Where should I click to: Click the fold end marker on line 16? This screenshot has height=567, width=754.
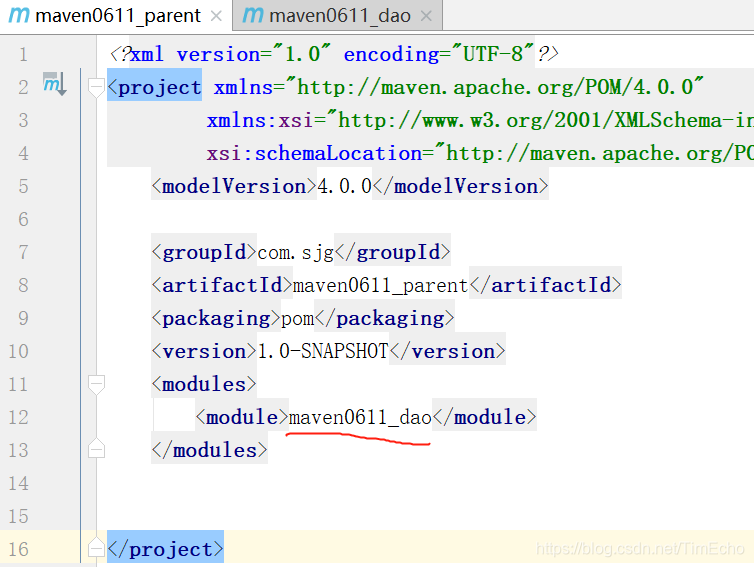[97, 547]
